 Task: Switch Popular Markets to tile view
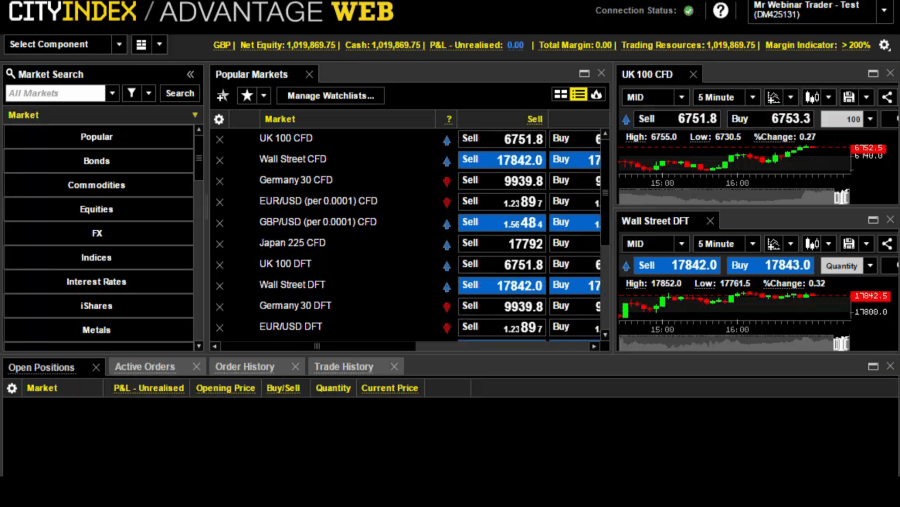(560, 95)
